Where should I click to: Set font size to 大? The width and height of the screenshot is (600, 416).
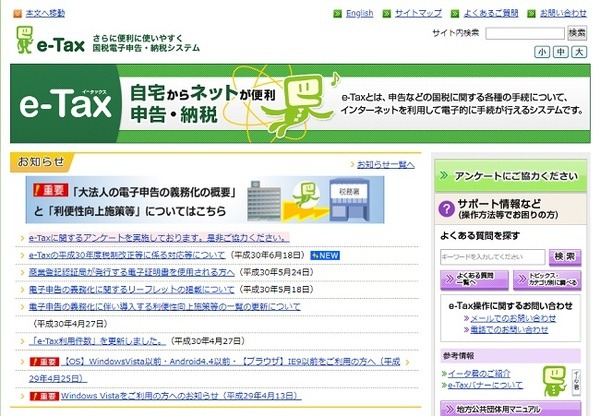579,52
